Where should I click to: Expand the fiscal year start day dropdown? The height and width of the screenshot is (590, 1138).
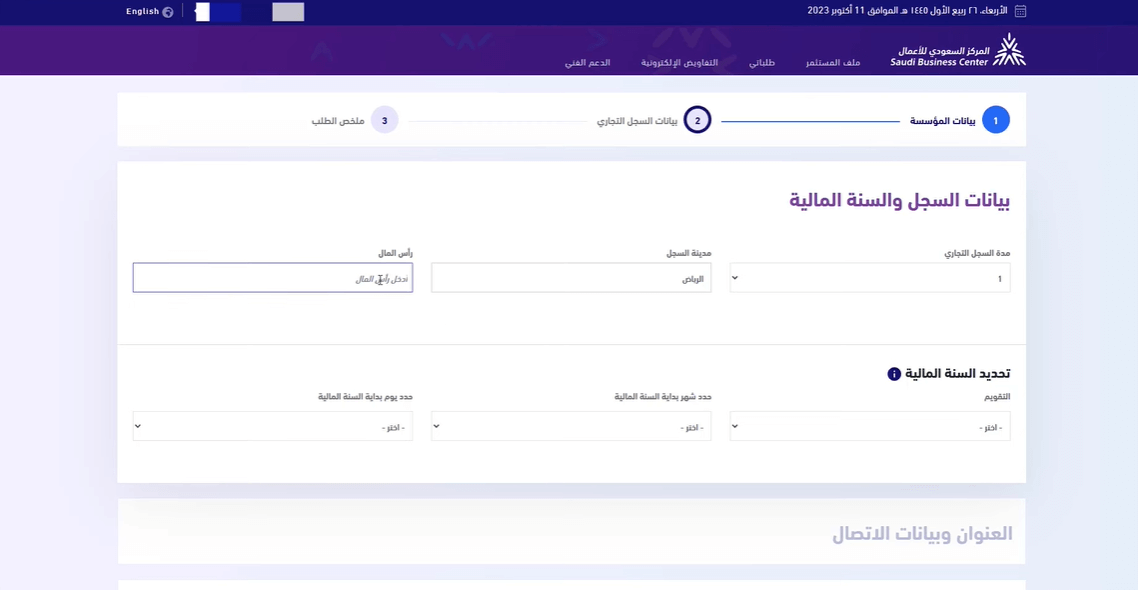coord(272,426)
